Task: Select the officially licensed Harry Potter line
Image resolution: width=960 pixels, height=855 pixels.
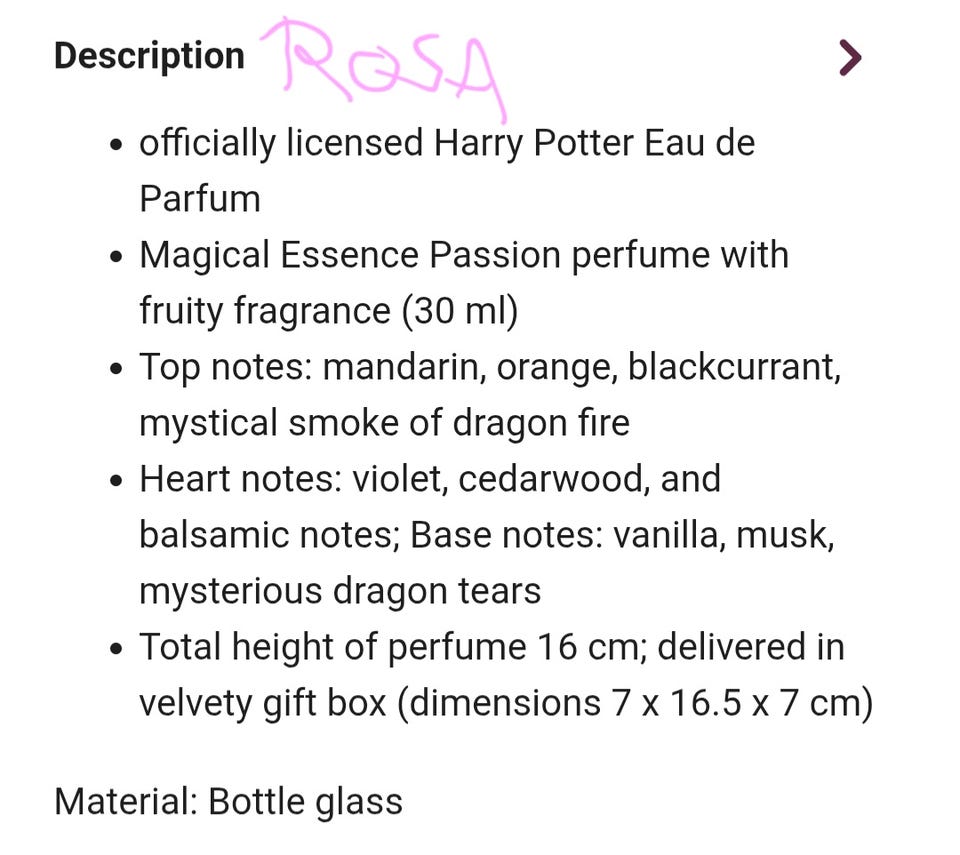Action: pyautogui.click(x=447, y=143)
